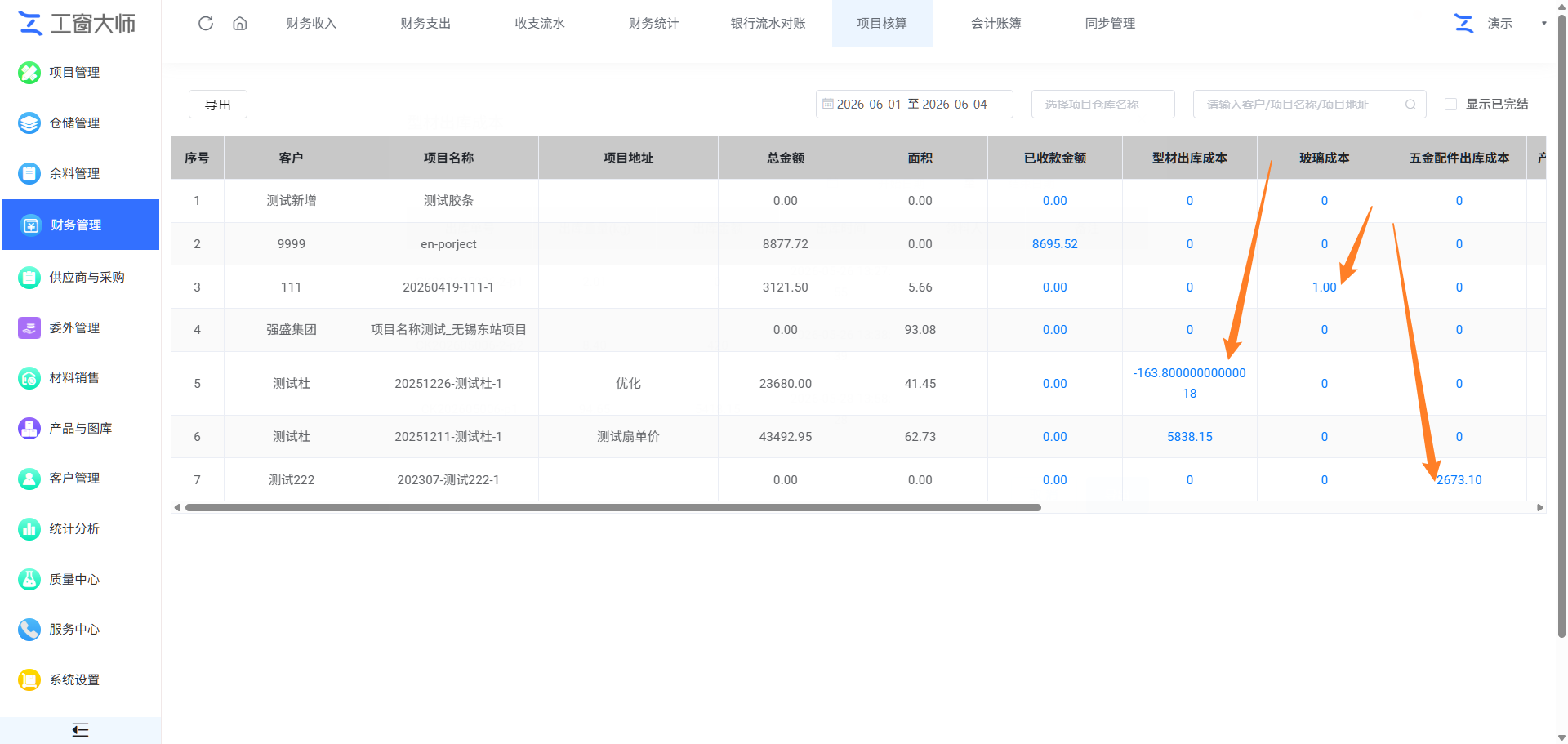Go to home via house icon

point(240,23)
